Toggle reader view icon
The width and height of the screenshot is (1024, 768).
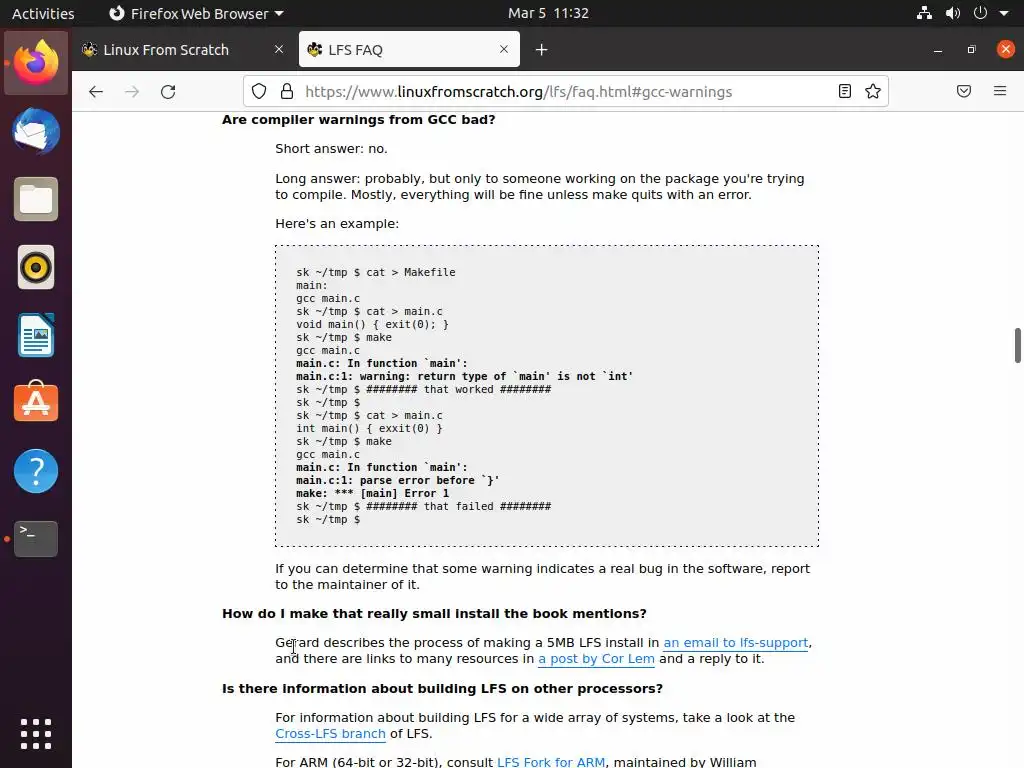[x=844, y=91]
